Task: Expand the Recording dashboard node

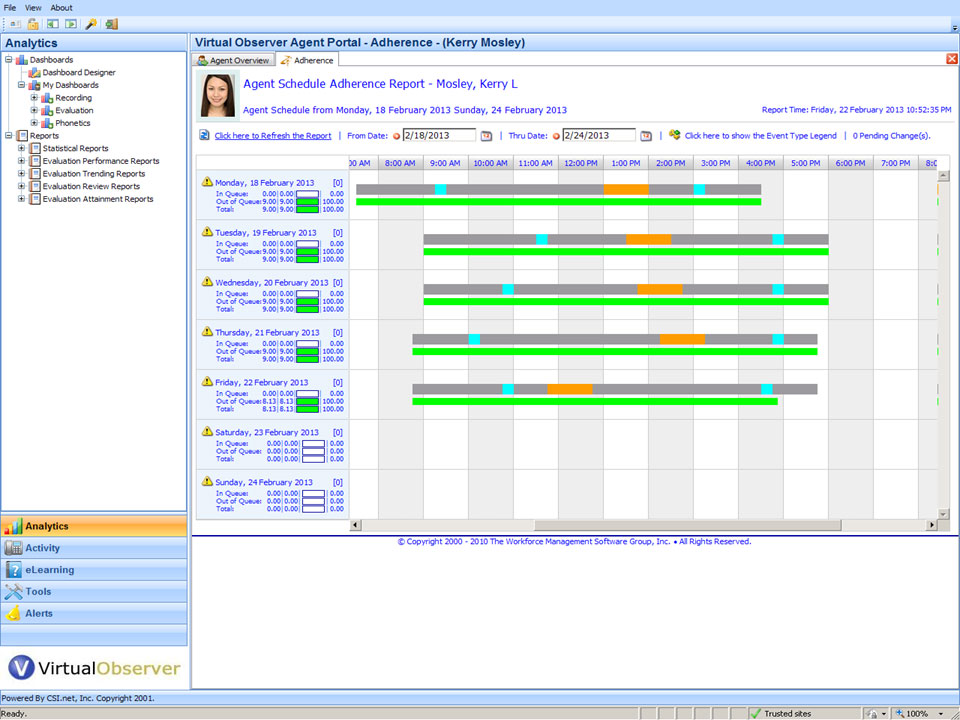Action: (x=34, y=97)
